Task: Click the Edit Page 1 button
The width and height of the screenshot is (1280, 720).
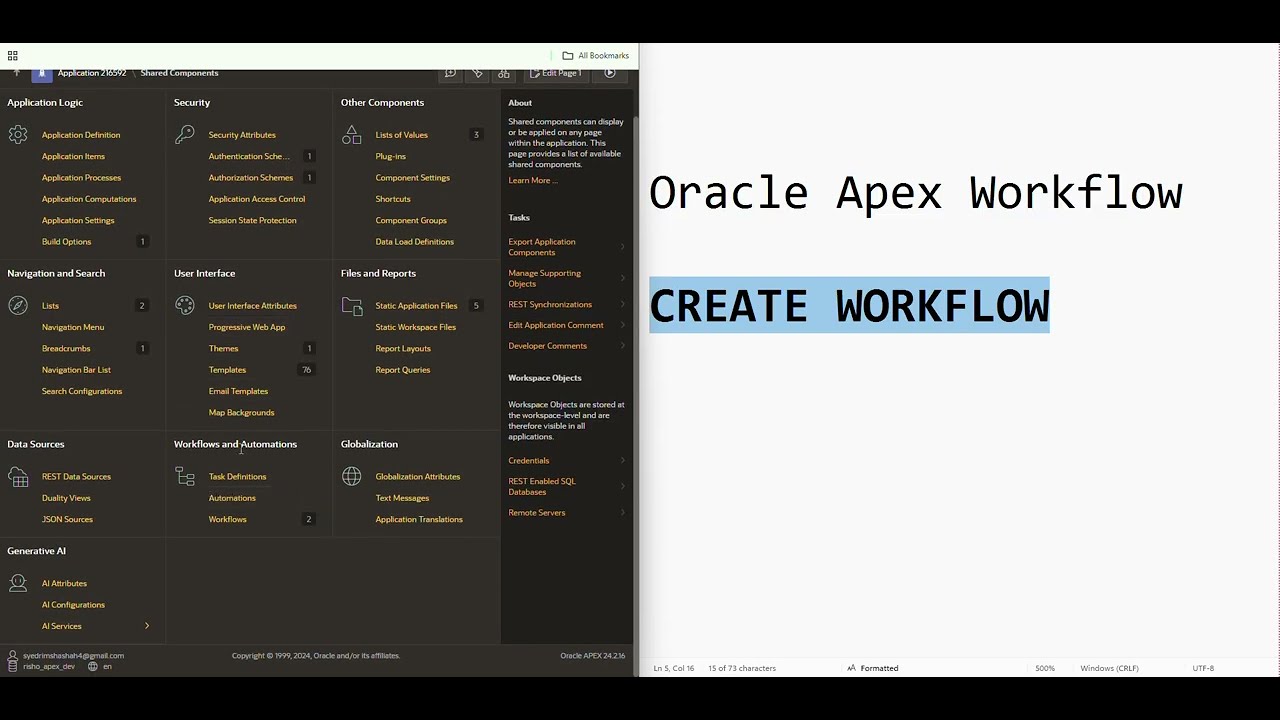Action: click(555, 73)
